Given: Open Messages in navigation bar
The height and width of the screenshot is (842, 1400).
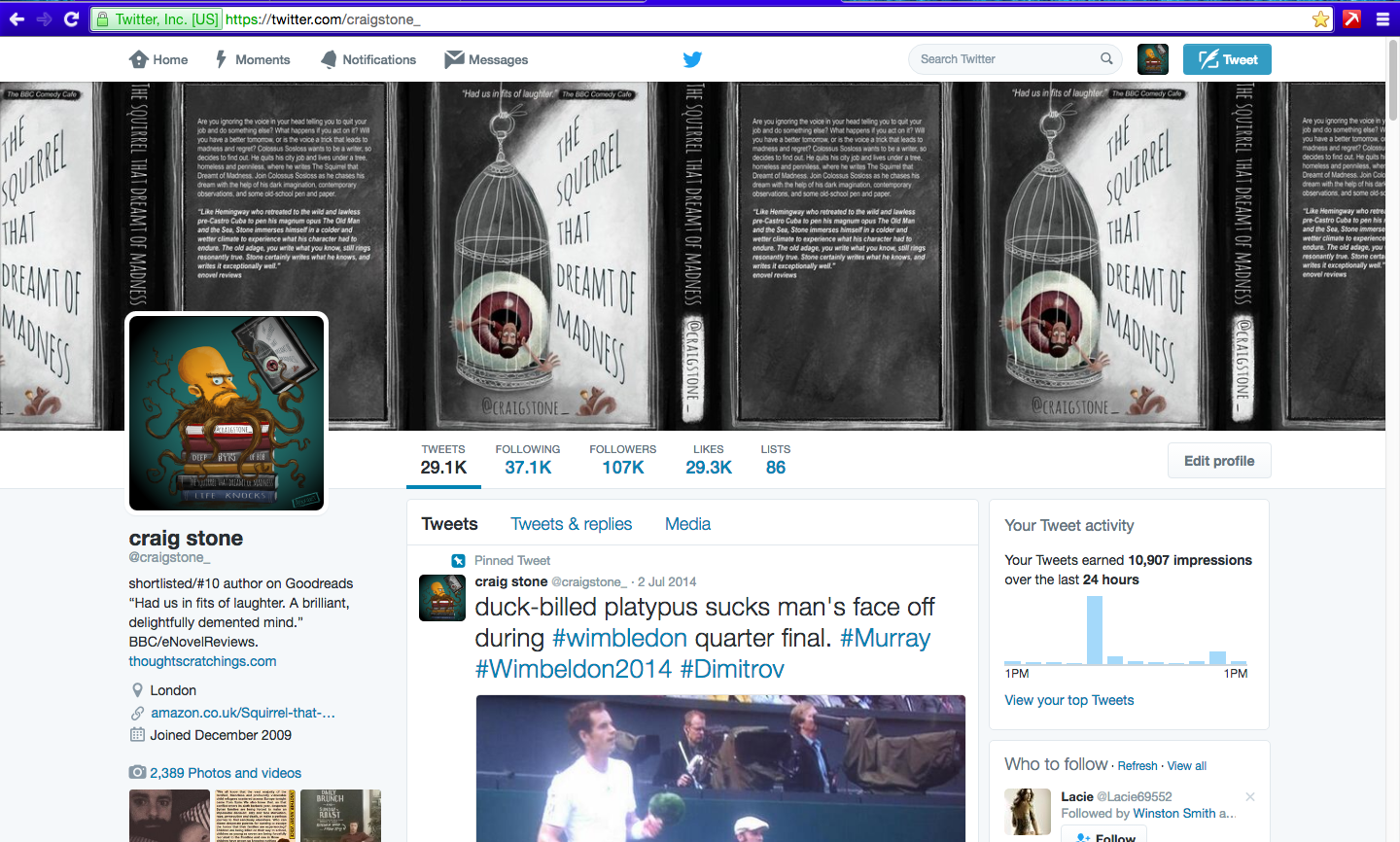Looking at the screenshot, I should (486, 59).
